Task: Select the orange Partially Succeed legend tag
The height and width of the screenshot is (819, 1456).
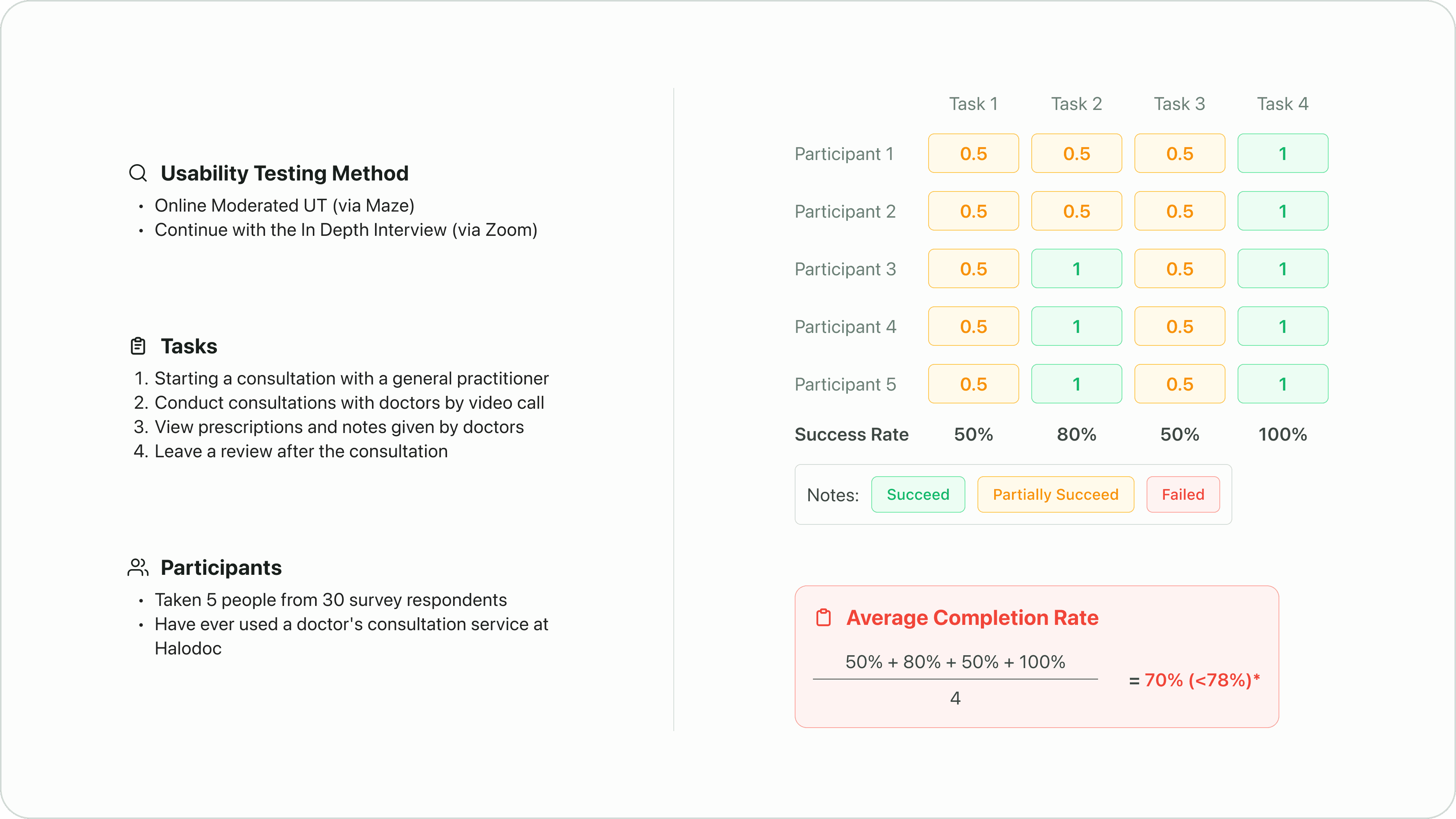Action: click(x=1055, y=494)
